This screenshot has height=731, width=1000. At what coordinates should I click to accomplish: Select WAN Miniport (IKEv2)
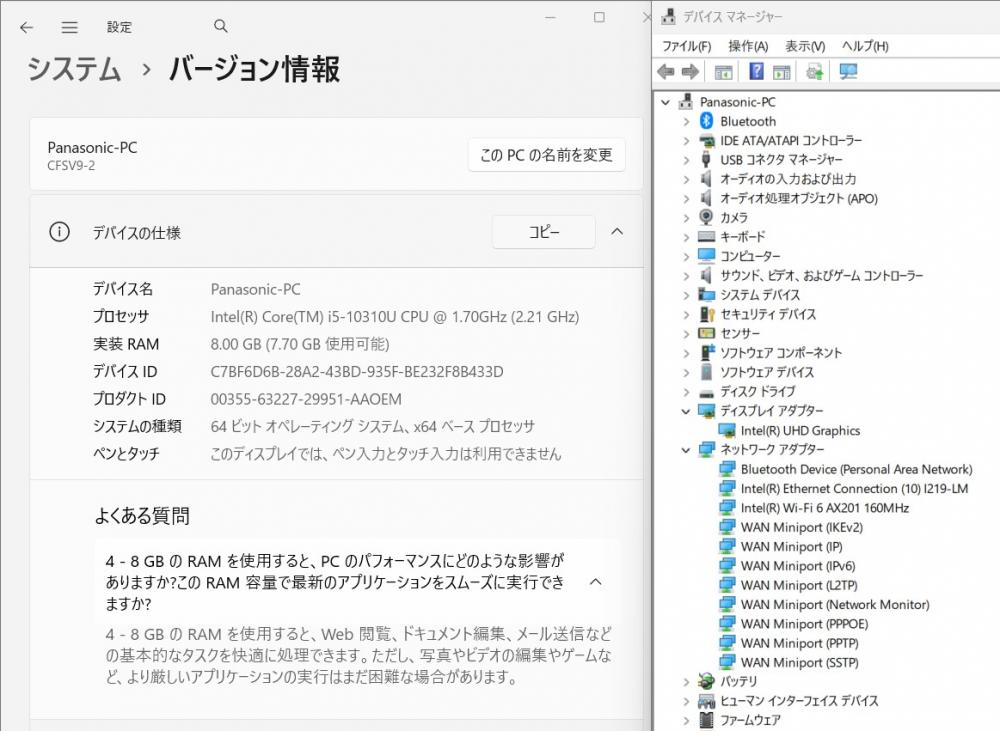802,528
